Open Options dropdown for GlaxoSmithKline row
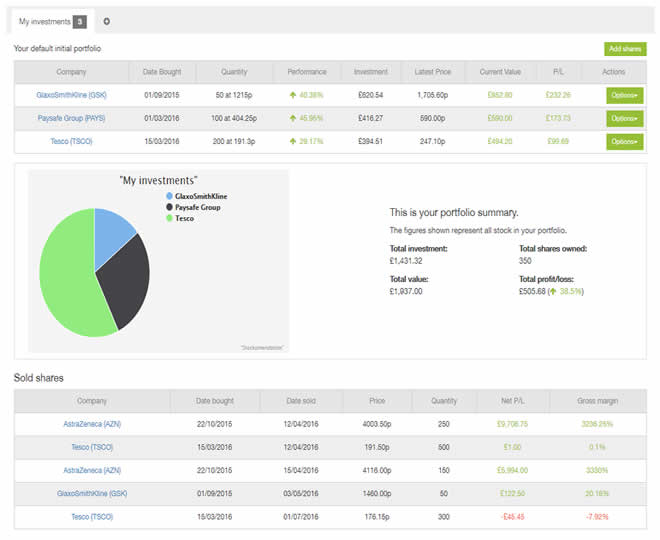This screenshot has height=540, width=660. tap(624, 95)
